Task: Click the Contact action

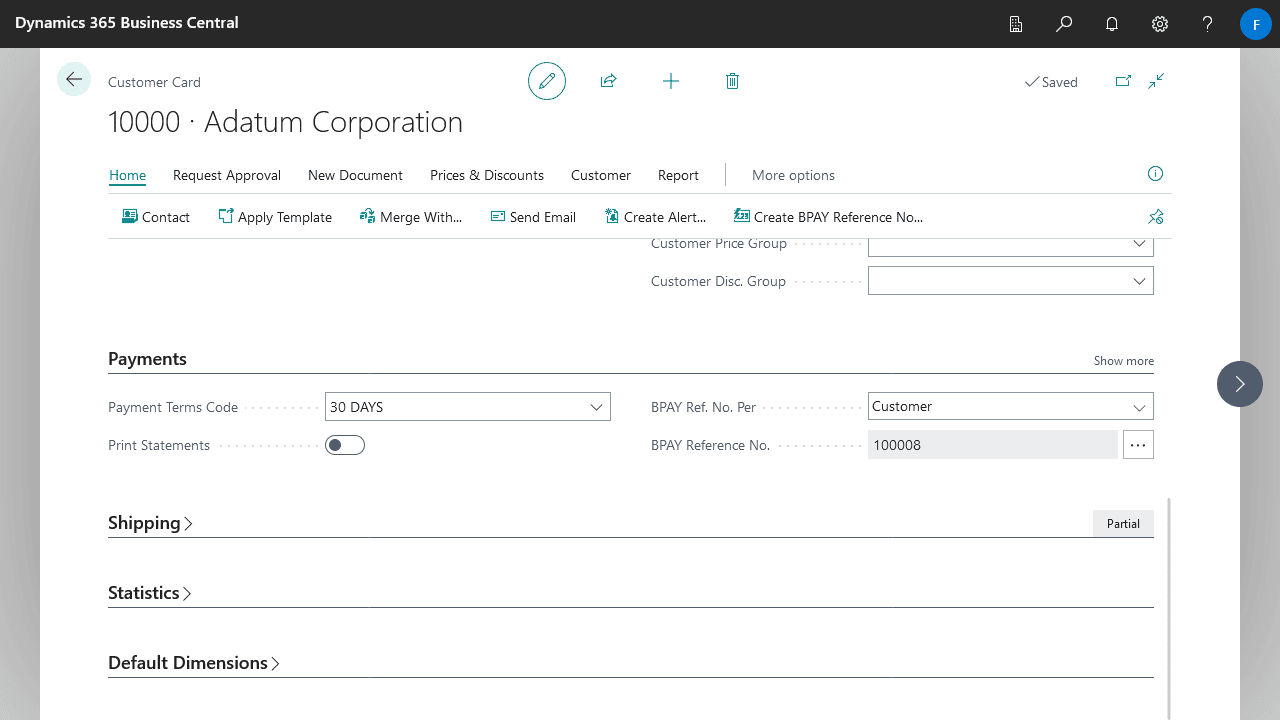Action: tap(155, 216)
